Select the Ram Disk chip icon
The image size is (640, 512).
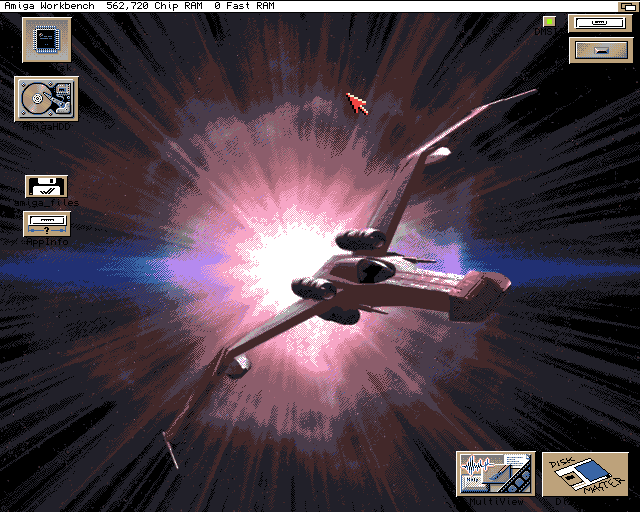tap(46, 39)
